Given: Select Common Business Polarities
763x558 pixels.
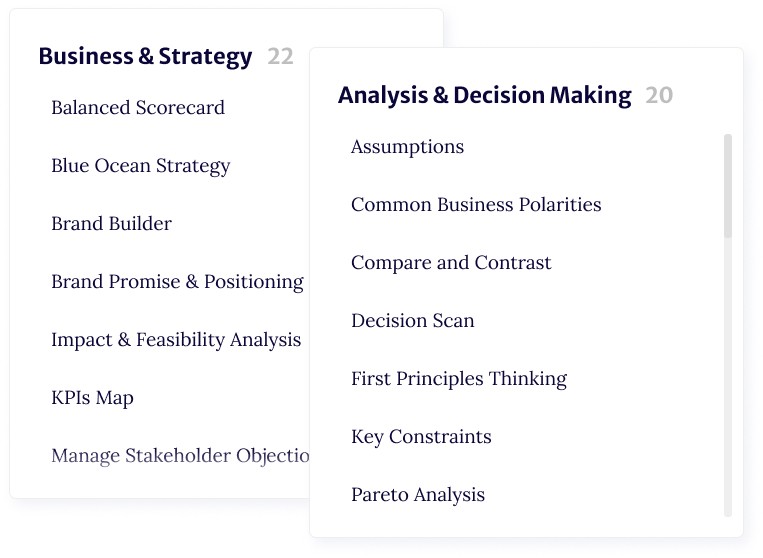Looking at the screenshot, I should pyautogui.click(x=476, y=204).
